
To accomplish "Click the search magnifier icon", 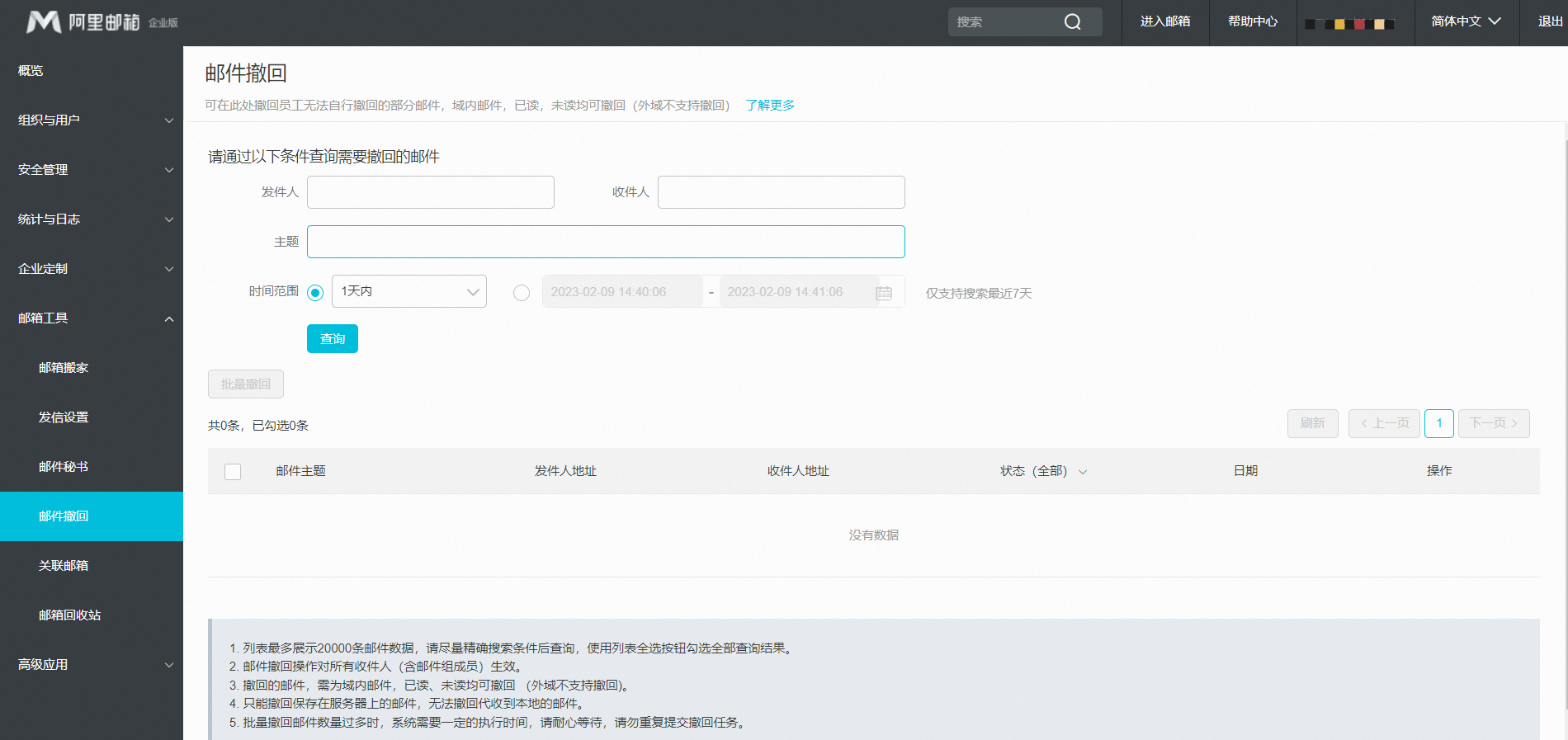I will tap(1072, 22).
